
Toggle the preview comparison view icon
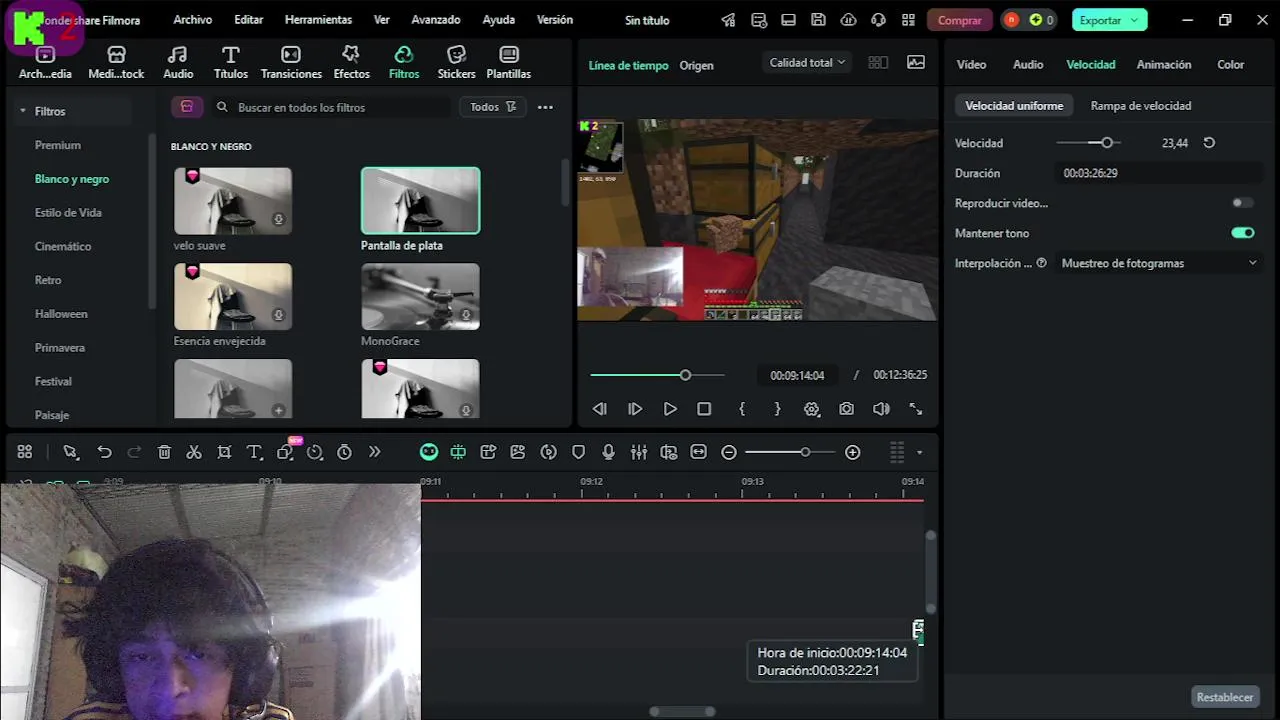point(878,62)
